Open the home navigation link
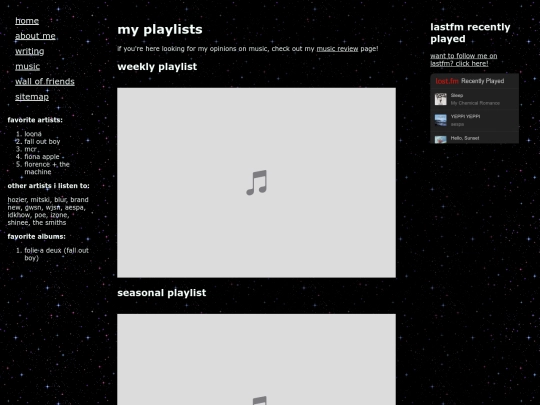Viewport: 540px width, 405px height. pyautogui.click(x=27, y=21)
